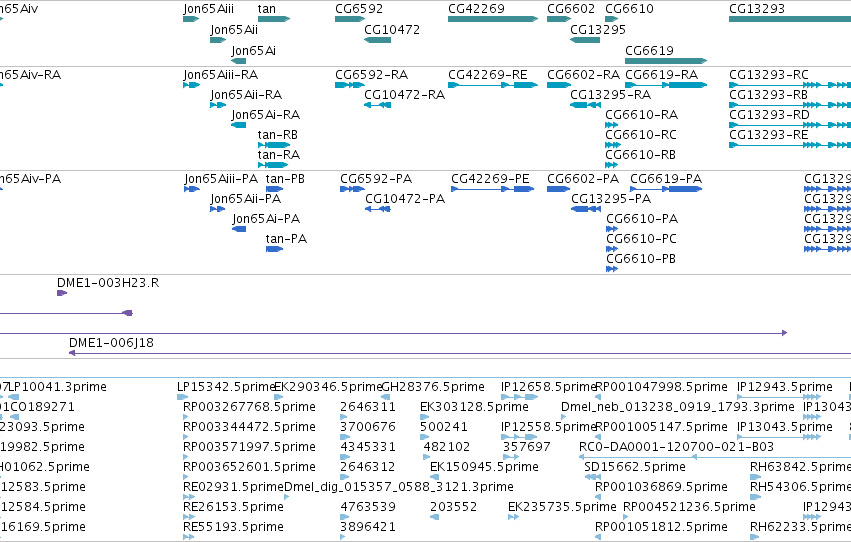Viewport: 851px width, 542px height.
Task: Select protein Jon65Ai-PA
Action: [x=266, y=219]
